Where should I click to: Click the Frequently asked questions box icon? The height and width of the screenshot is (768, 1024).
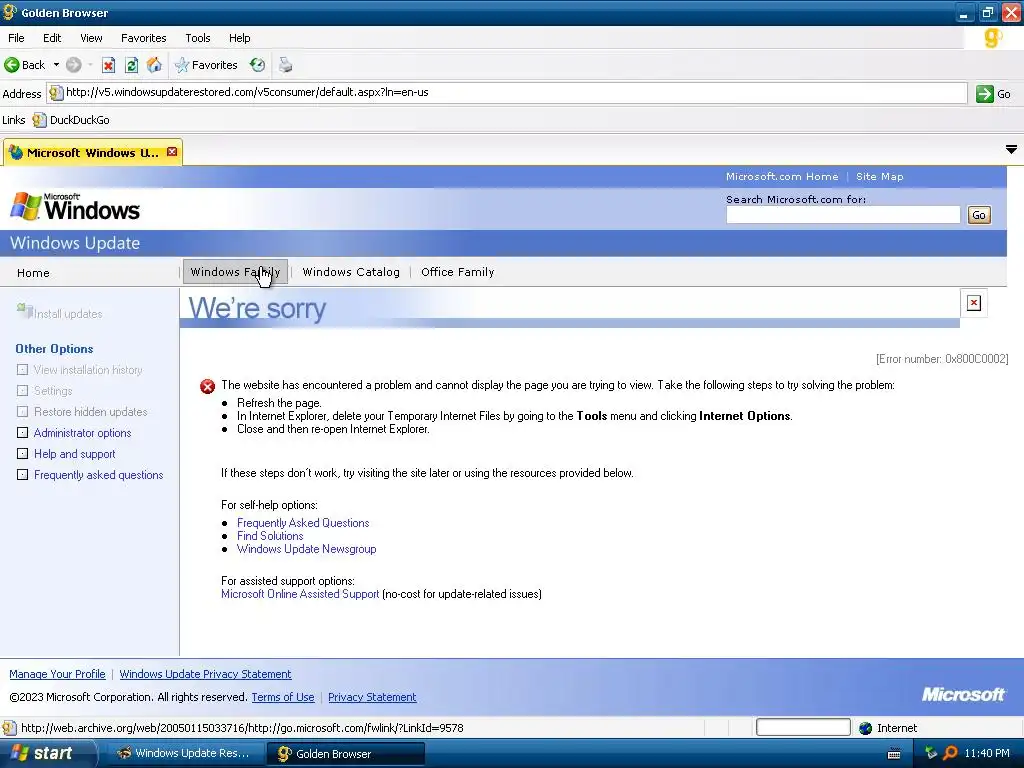pyautogui.click(x=22, y=474)
